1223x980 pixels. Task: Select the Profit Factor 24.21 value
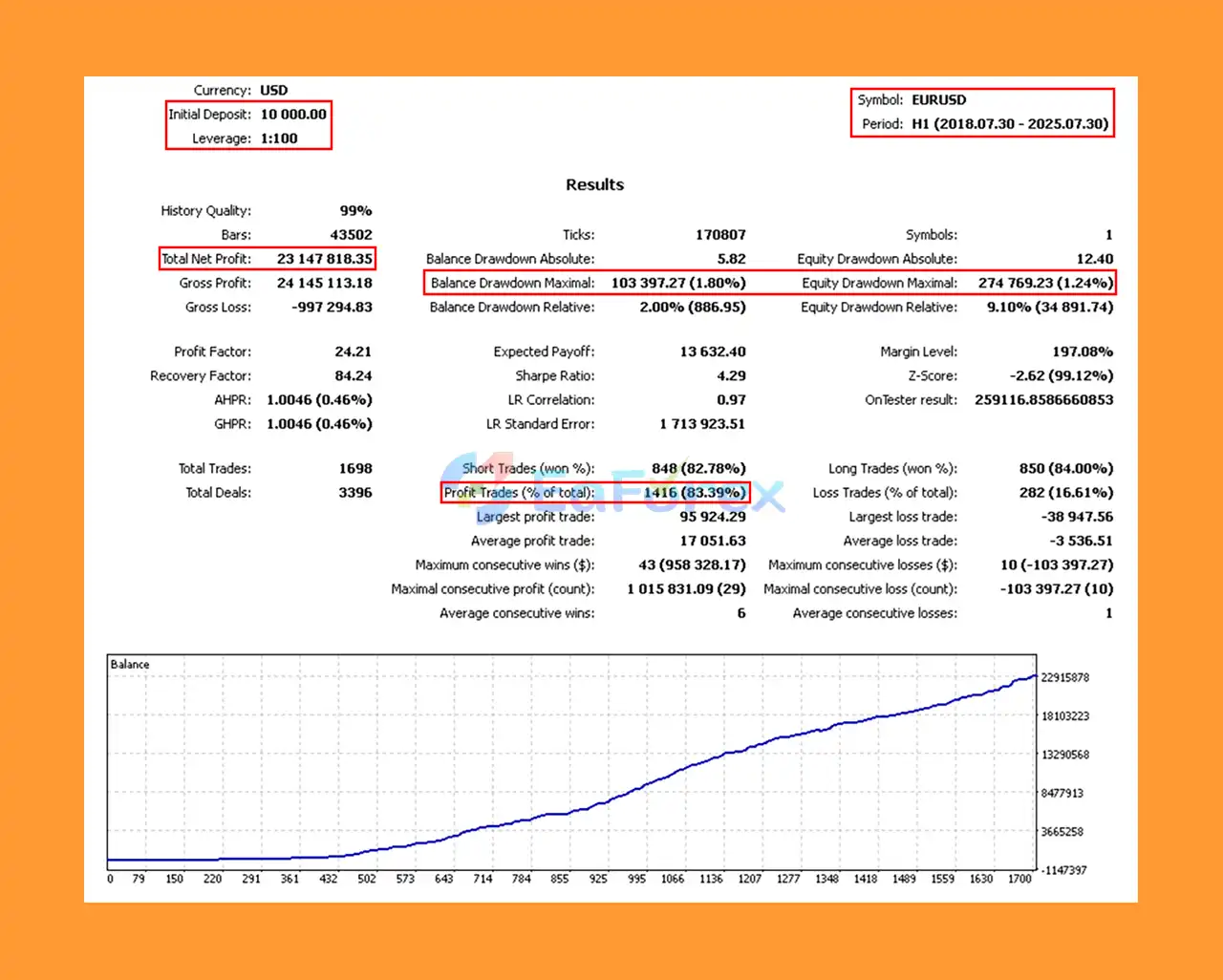(x=354, y=352)
